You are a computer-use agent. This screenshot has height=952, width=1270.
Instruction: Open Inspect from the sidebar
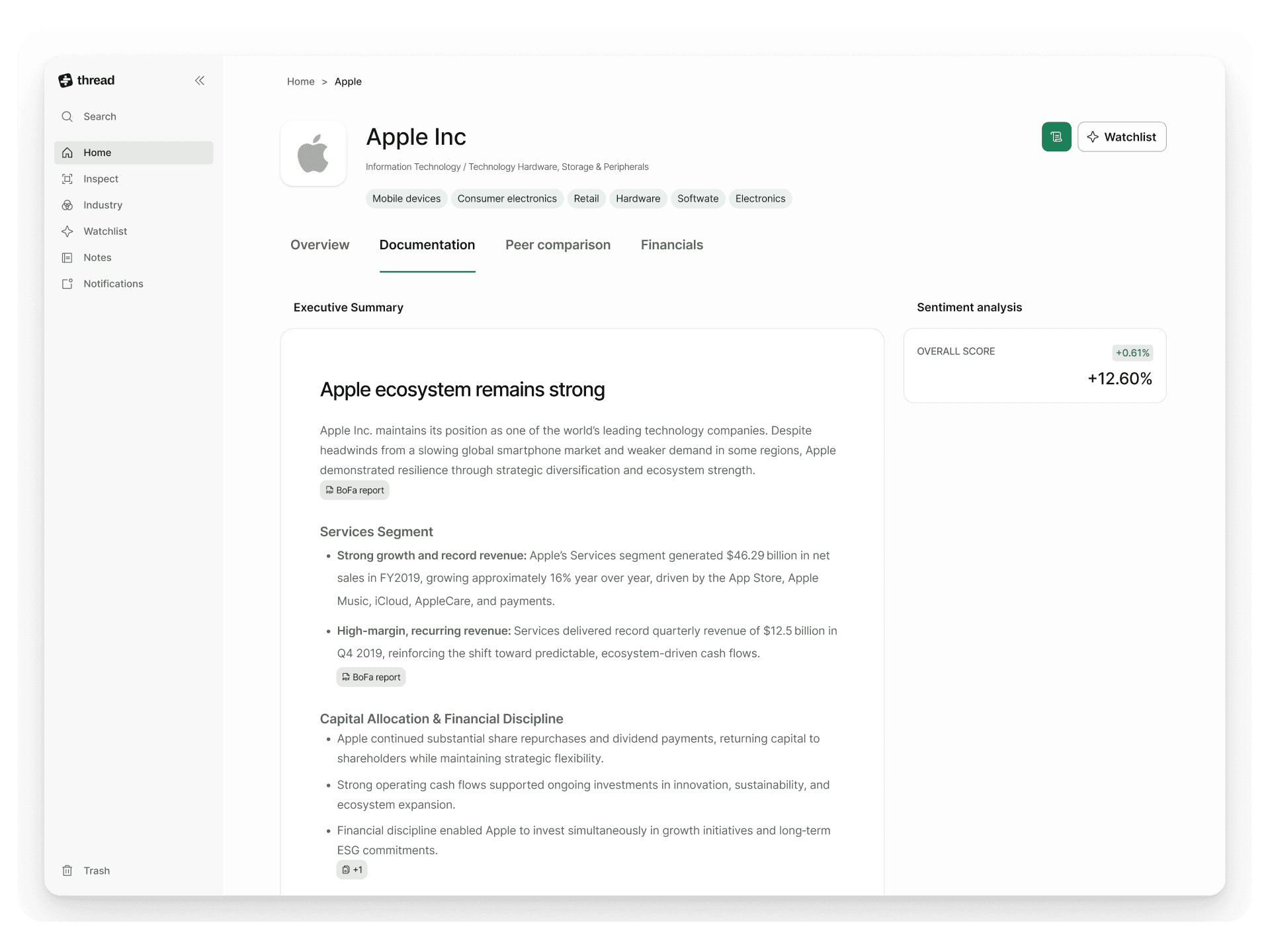101,178
